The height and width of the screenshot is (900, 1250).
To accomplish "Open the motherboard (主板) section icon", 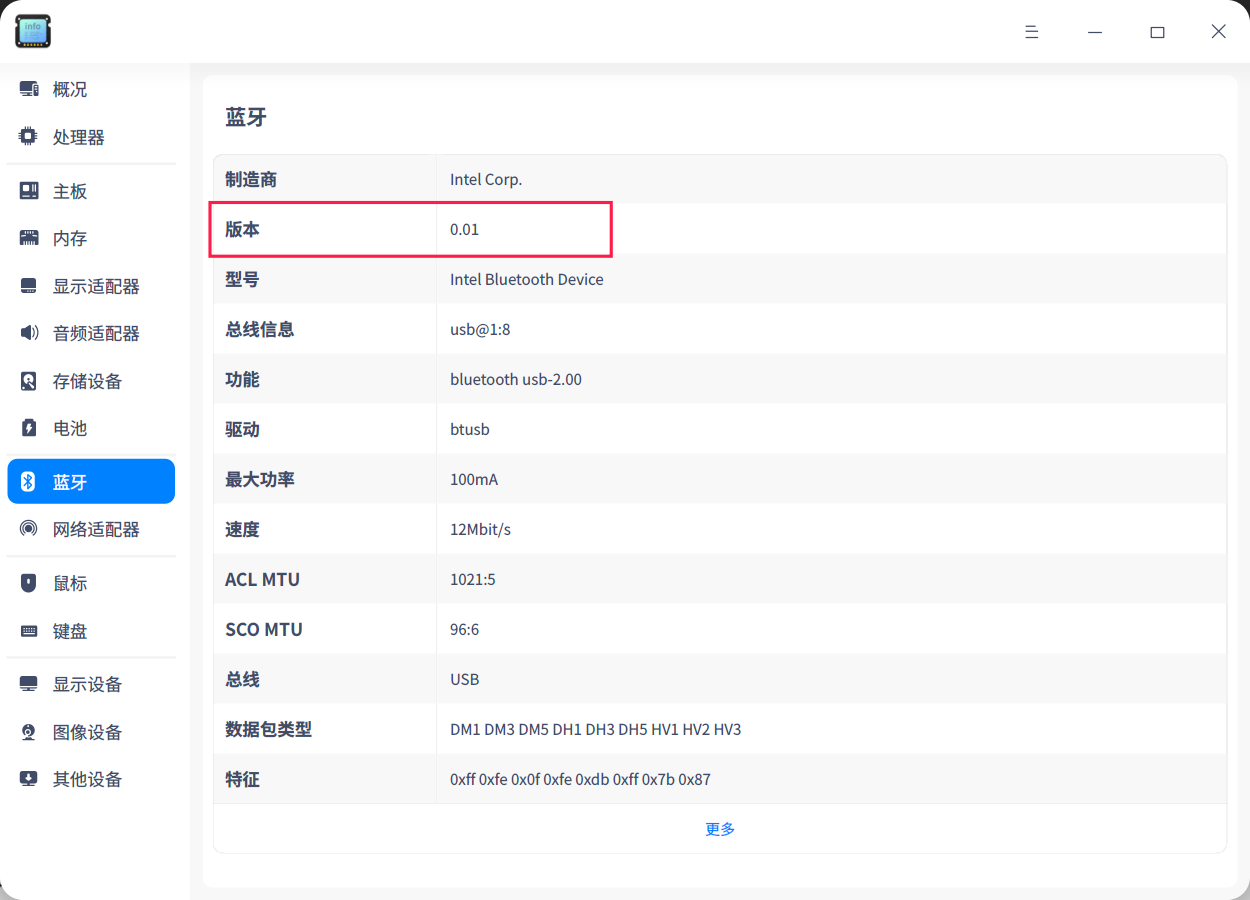I will (x=28, y=190).
